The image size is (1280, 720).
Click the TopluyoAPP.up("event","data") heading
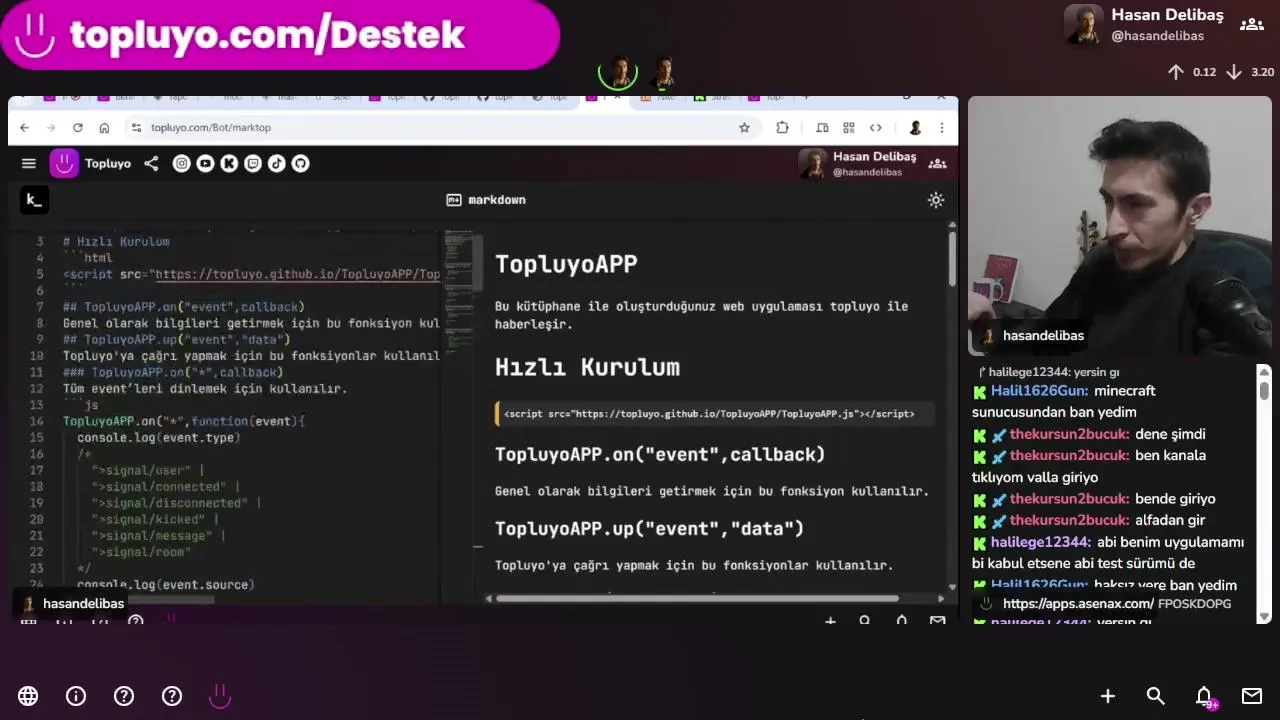pos(649,528)
